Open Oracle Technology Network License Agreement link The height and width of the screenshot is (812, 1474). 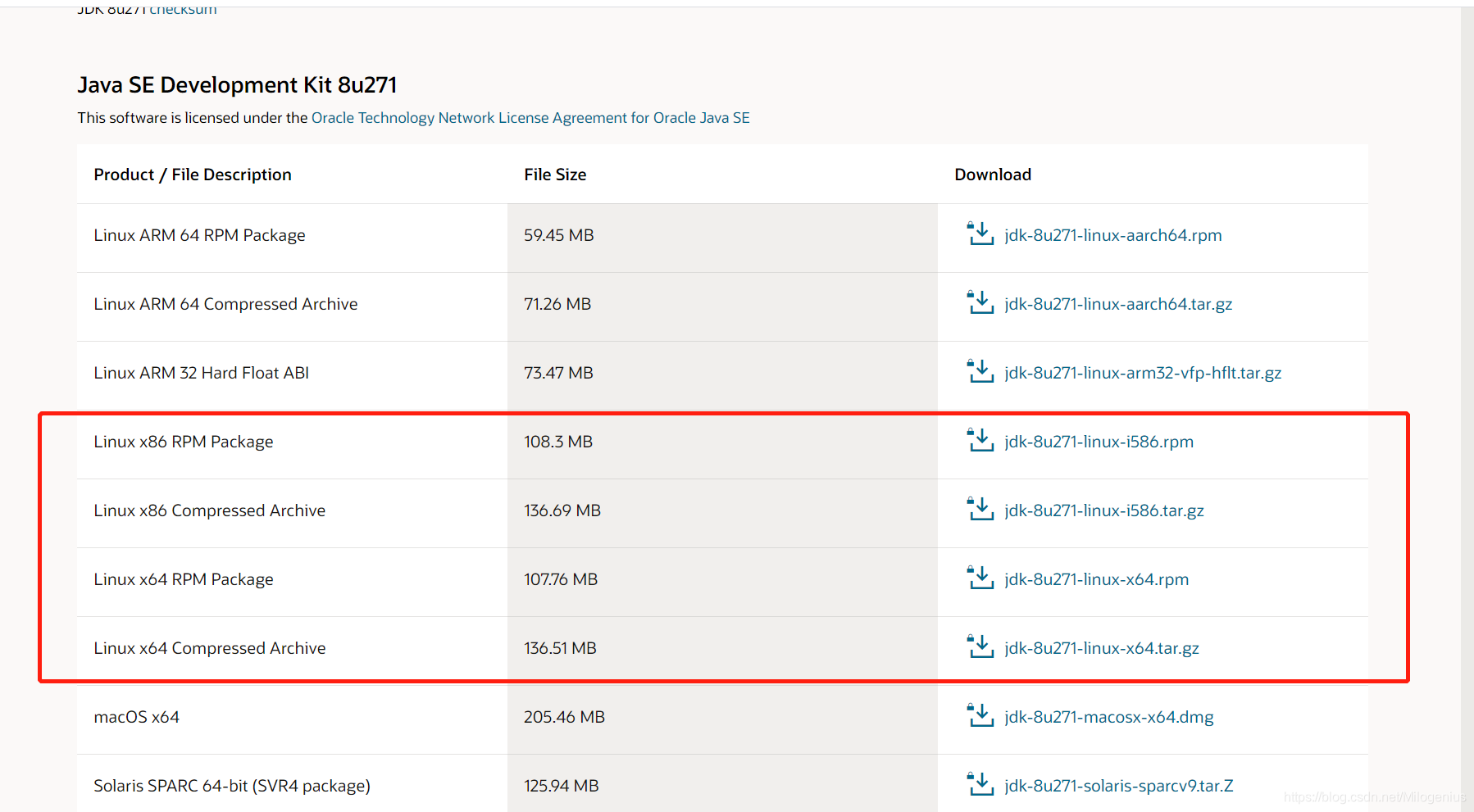pos(530,118)
